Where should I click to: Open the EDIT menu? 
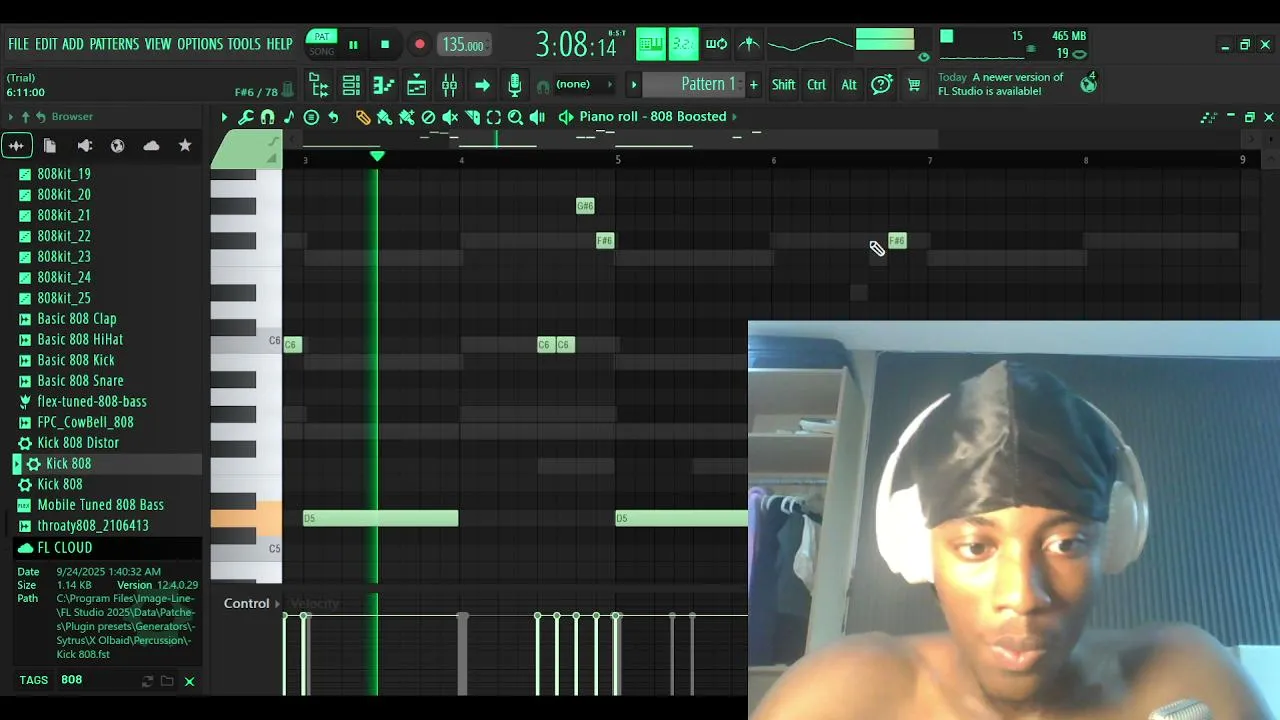[46, 44]
